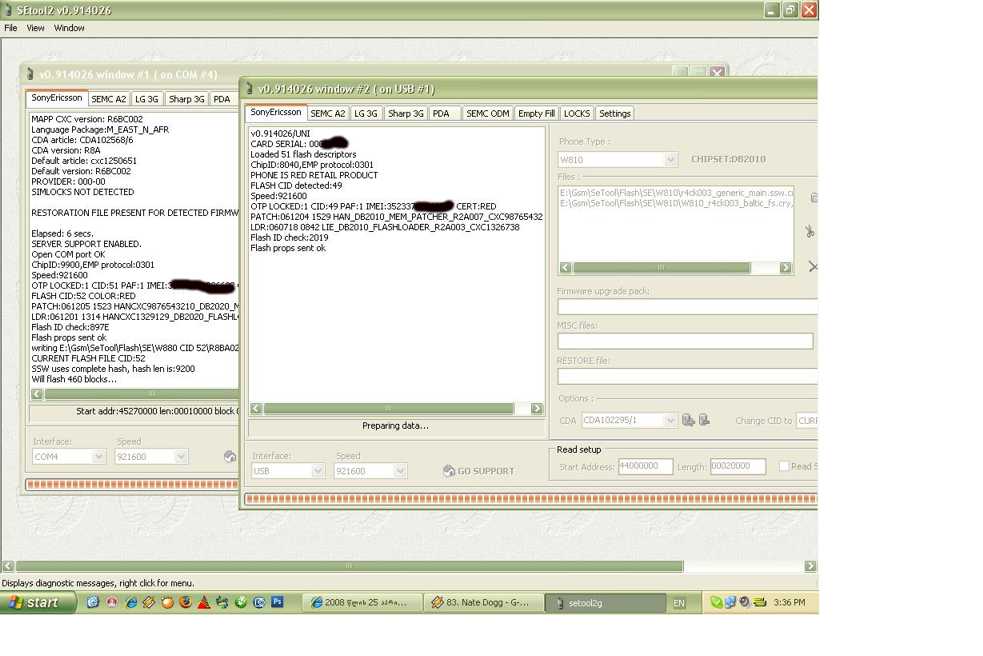
Task: Open the LOCKS tab
Action: click(577, 114)
